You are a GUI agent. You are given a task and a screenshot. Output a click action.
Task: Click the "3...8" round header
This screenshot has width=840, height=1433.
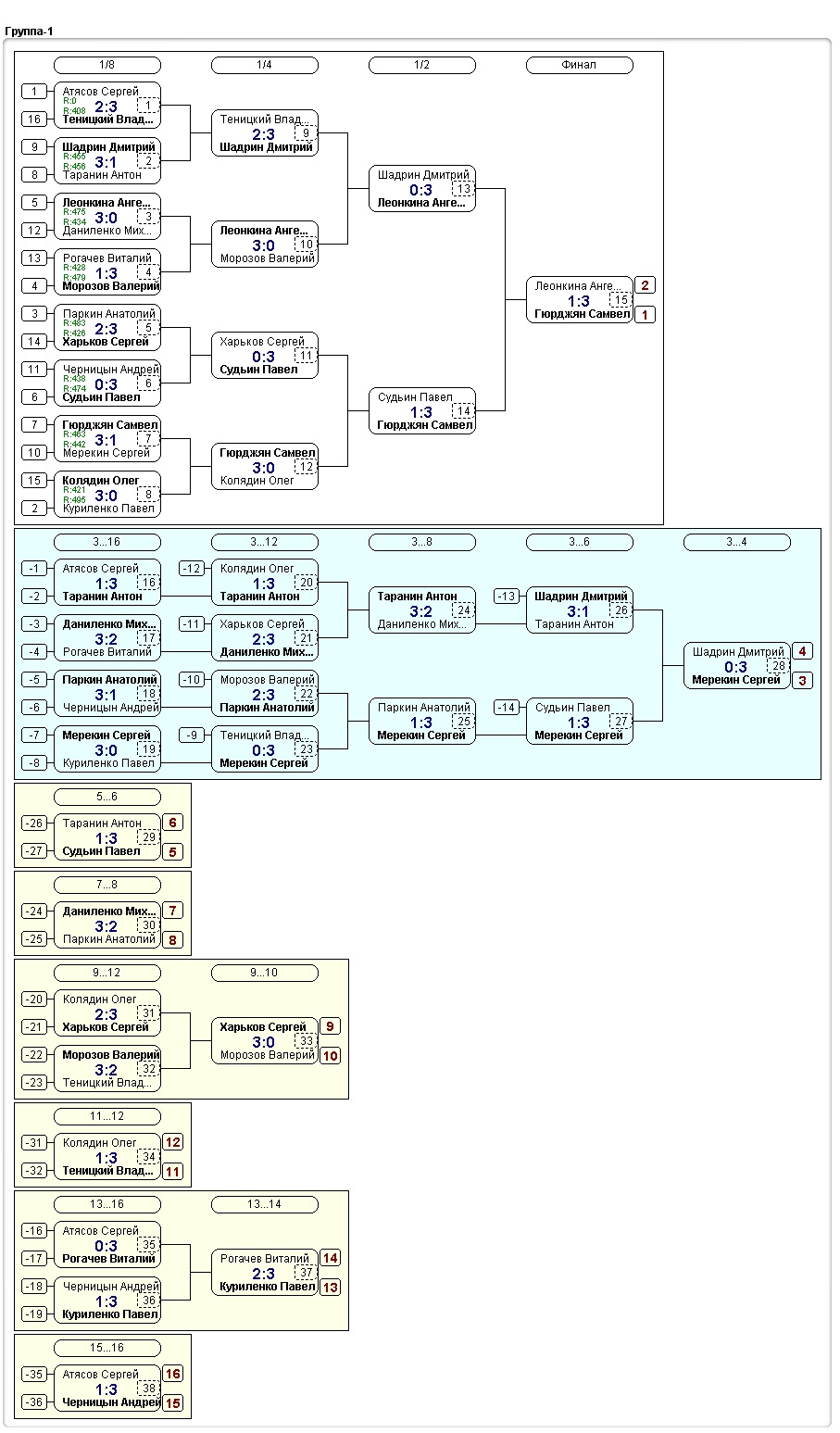[422, 542]
